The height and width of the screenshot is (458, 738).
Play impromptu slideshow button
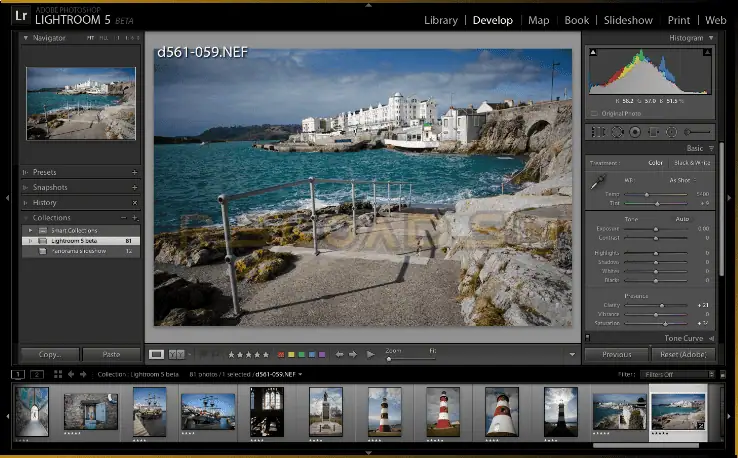coord(371,354)
